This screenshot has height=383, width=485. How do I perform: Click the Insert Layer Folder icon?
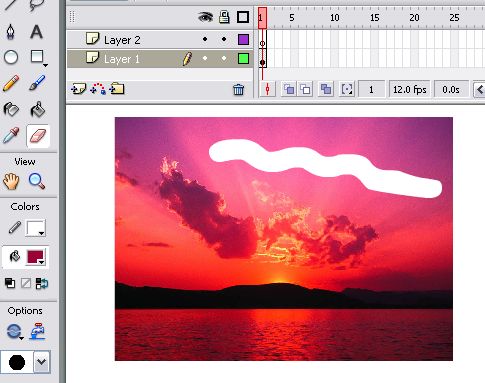(117, 89)
